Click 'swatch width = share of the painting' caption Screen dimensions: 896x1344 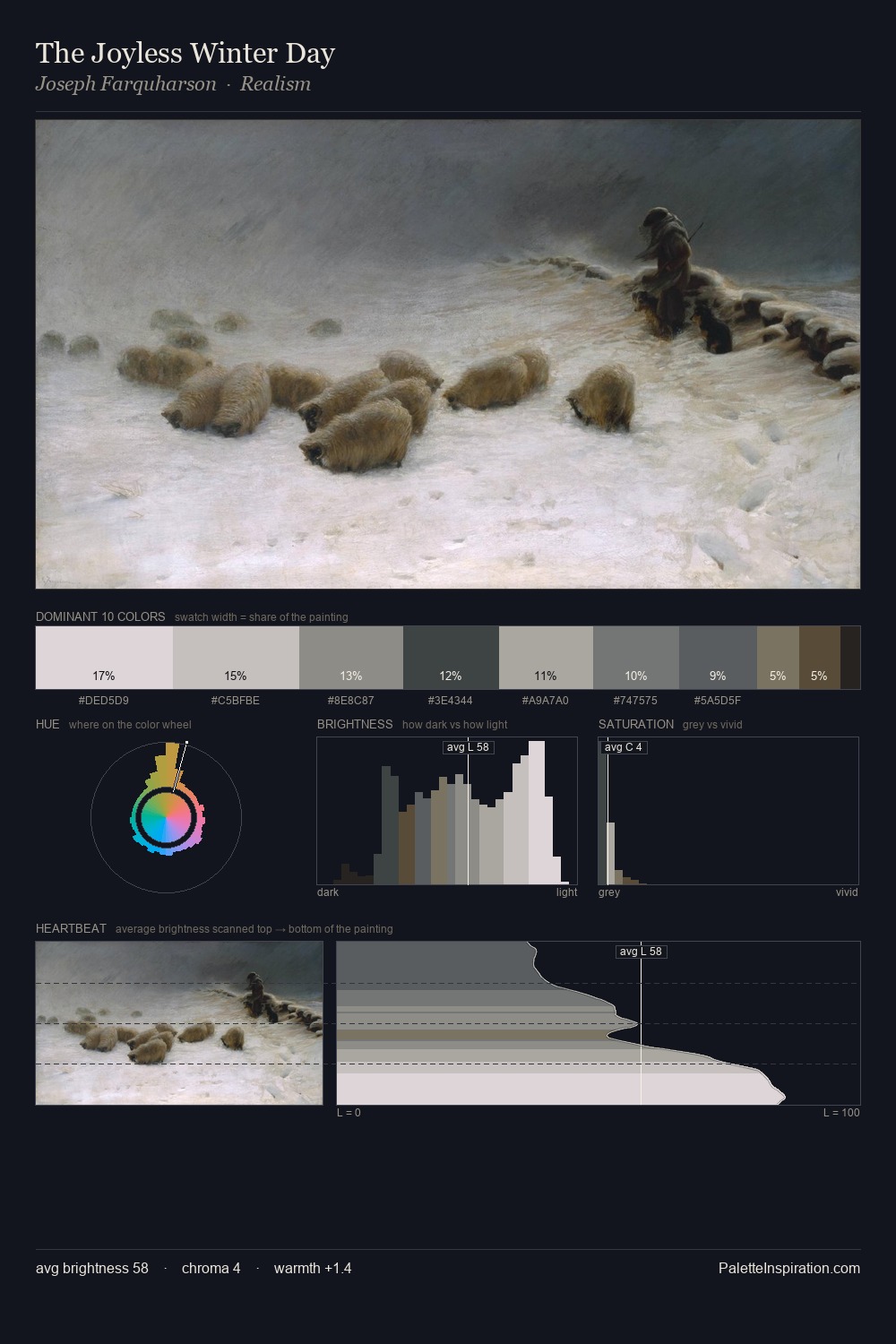click(x=262, y=617)
